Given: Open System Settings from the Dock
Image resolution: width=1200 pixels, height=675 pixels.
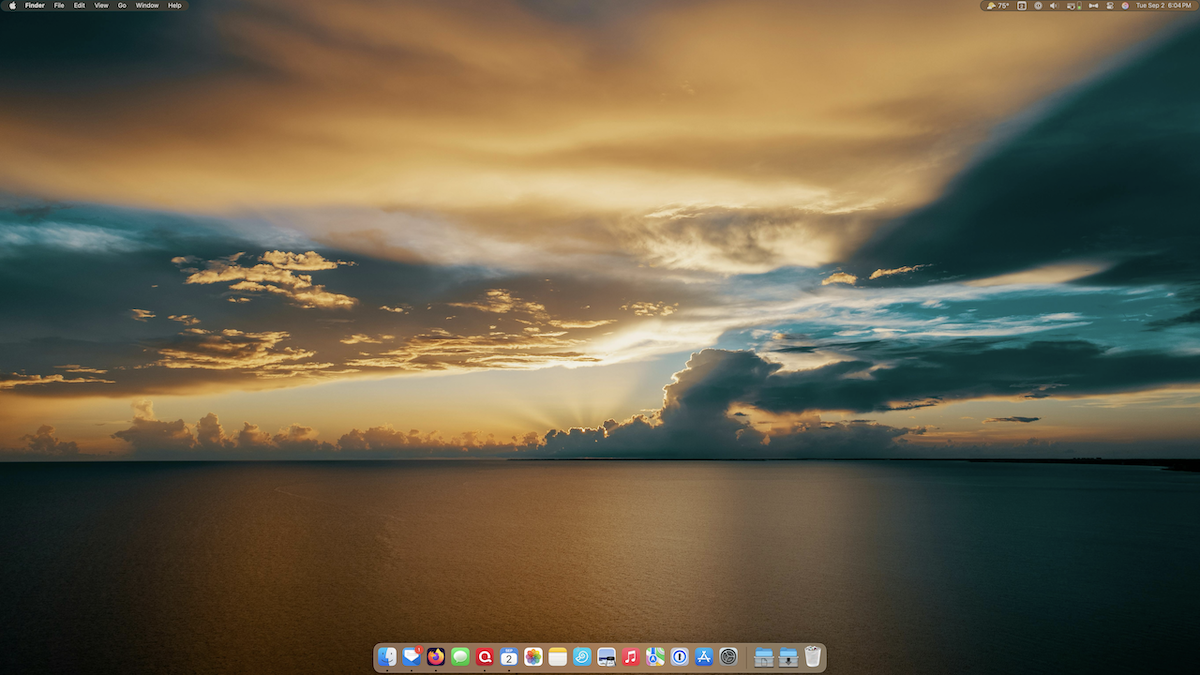Looking at the screenshot, I should tap(728, 657).
